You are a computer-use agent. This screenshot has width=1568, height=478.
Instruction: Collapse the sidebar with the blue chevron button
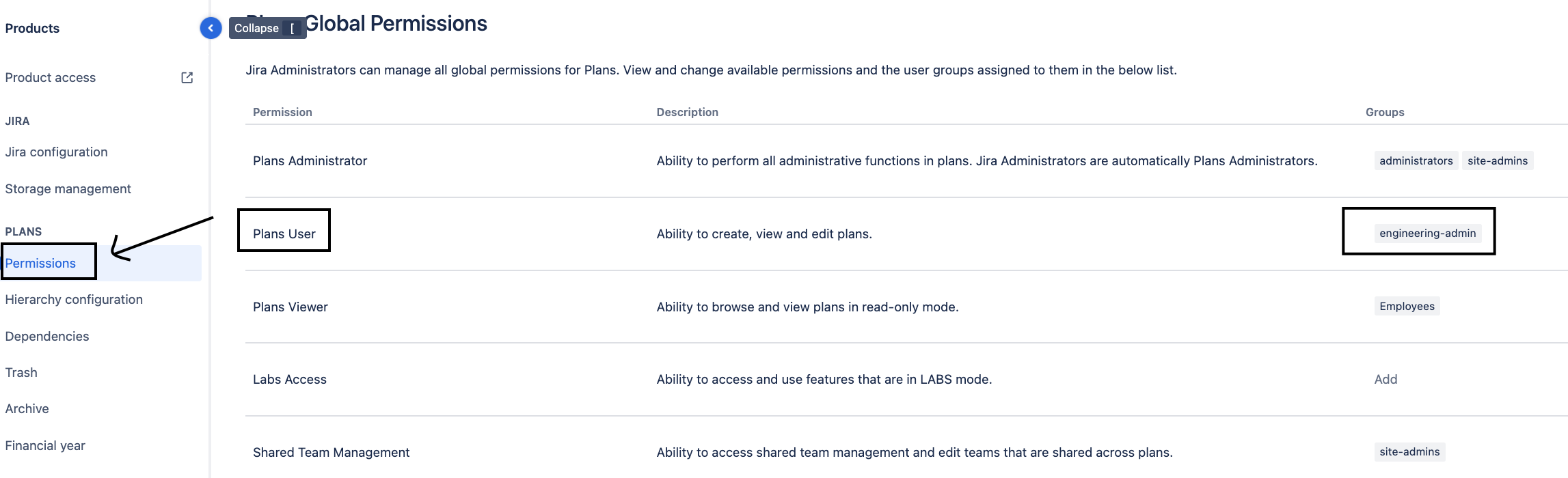pyautogui.click(x=211, y=28)
